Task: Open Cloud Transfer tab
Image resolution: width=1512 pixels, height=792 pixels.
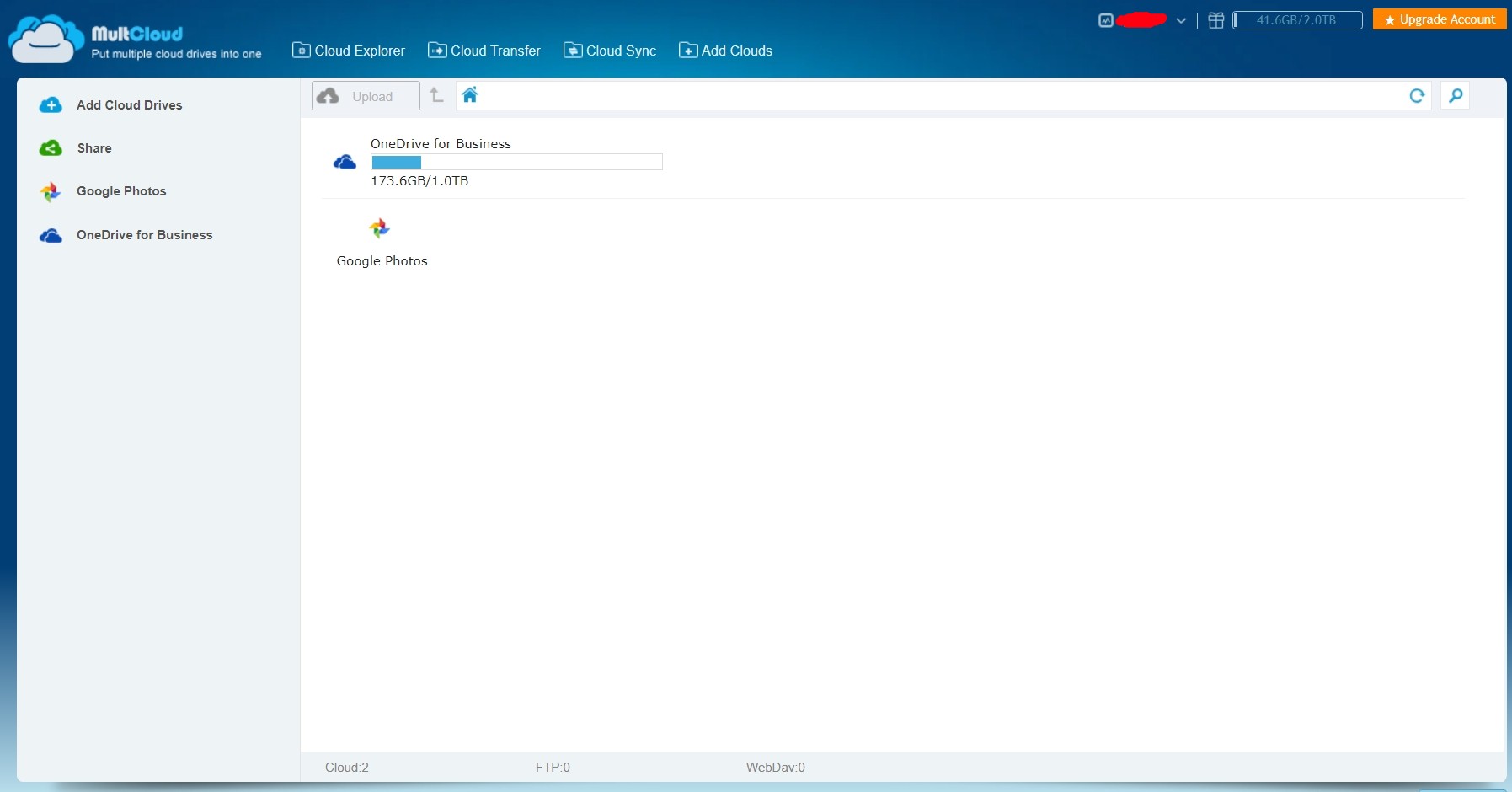Action: (484, 51)
